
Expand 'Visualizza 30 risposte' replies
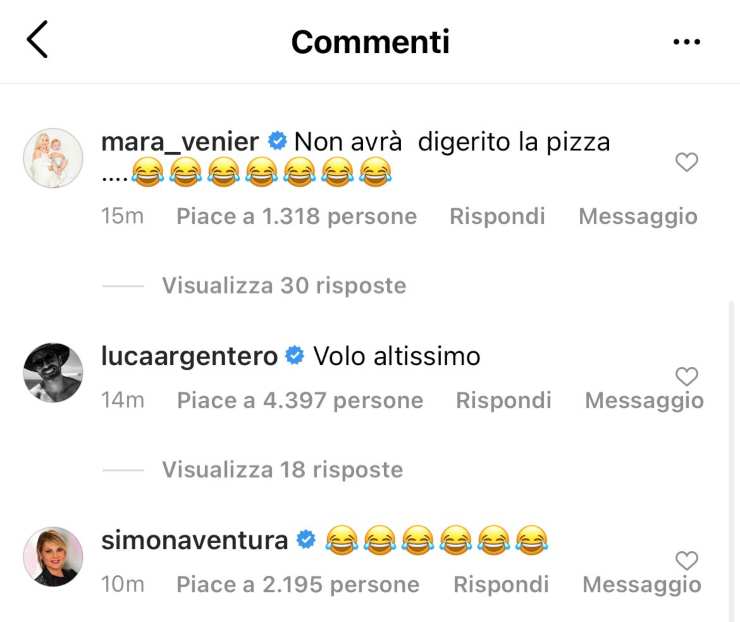(x=284, y=286)
